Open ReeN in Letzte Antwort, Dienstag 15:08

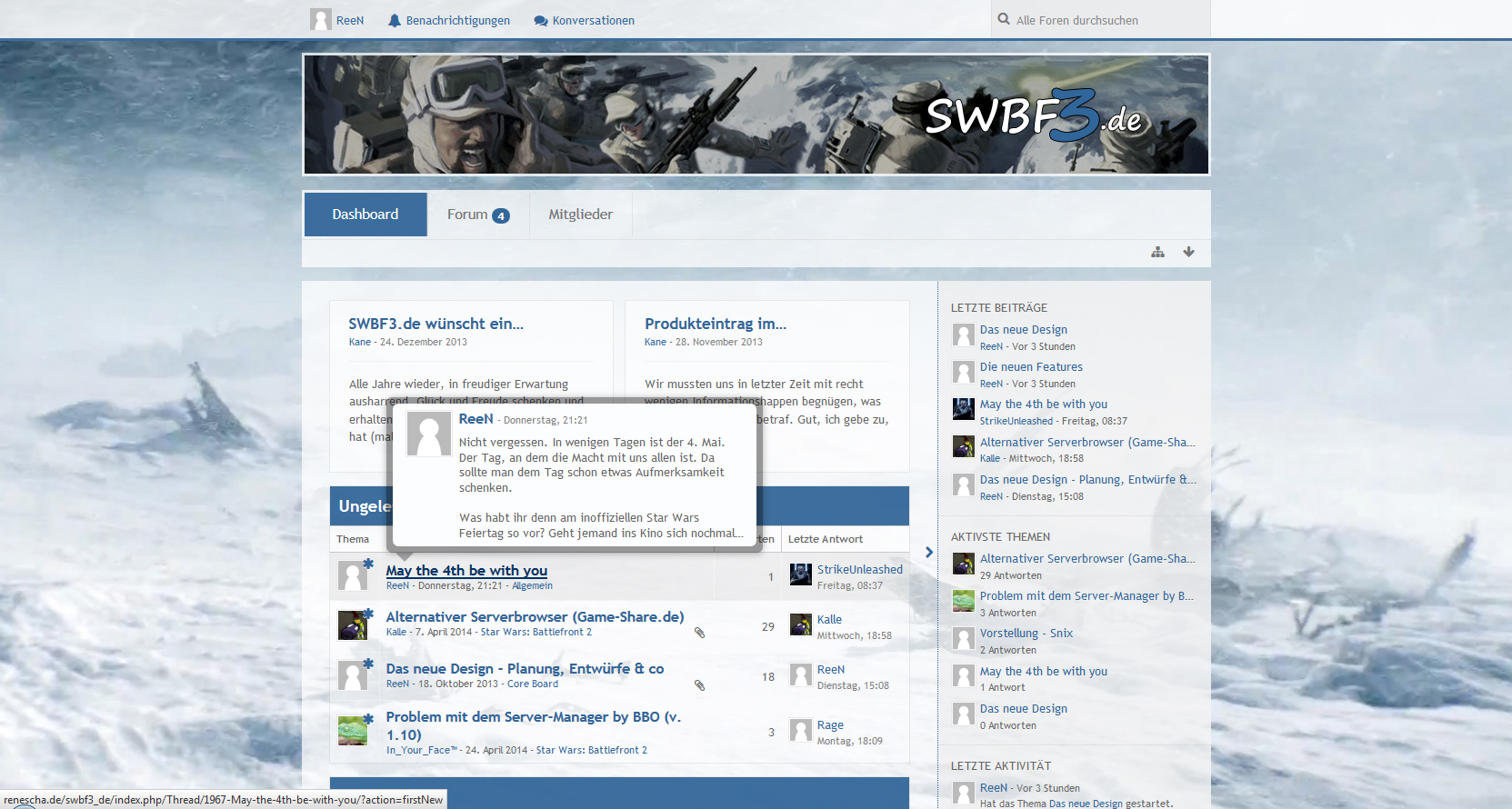[831, 669]
